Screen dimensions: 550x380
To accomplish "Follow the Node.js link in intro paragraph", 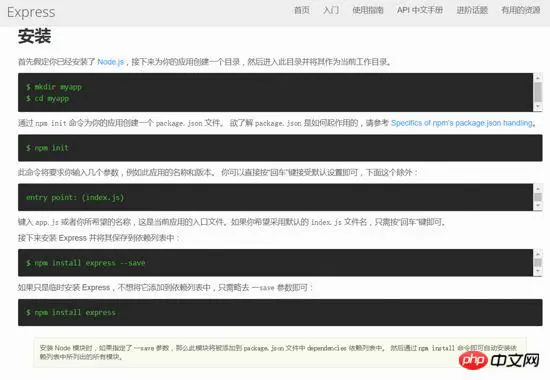I will pyautogui.click(x=110, y=62).
